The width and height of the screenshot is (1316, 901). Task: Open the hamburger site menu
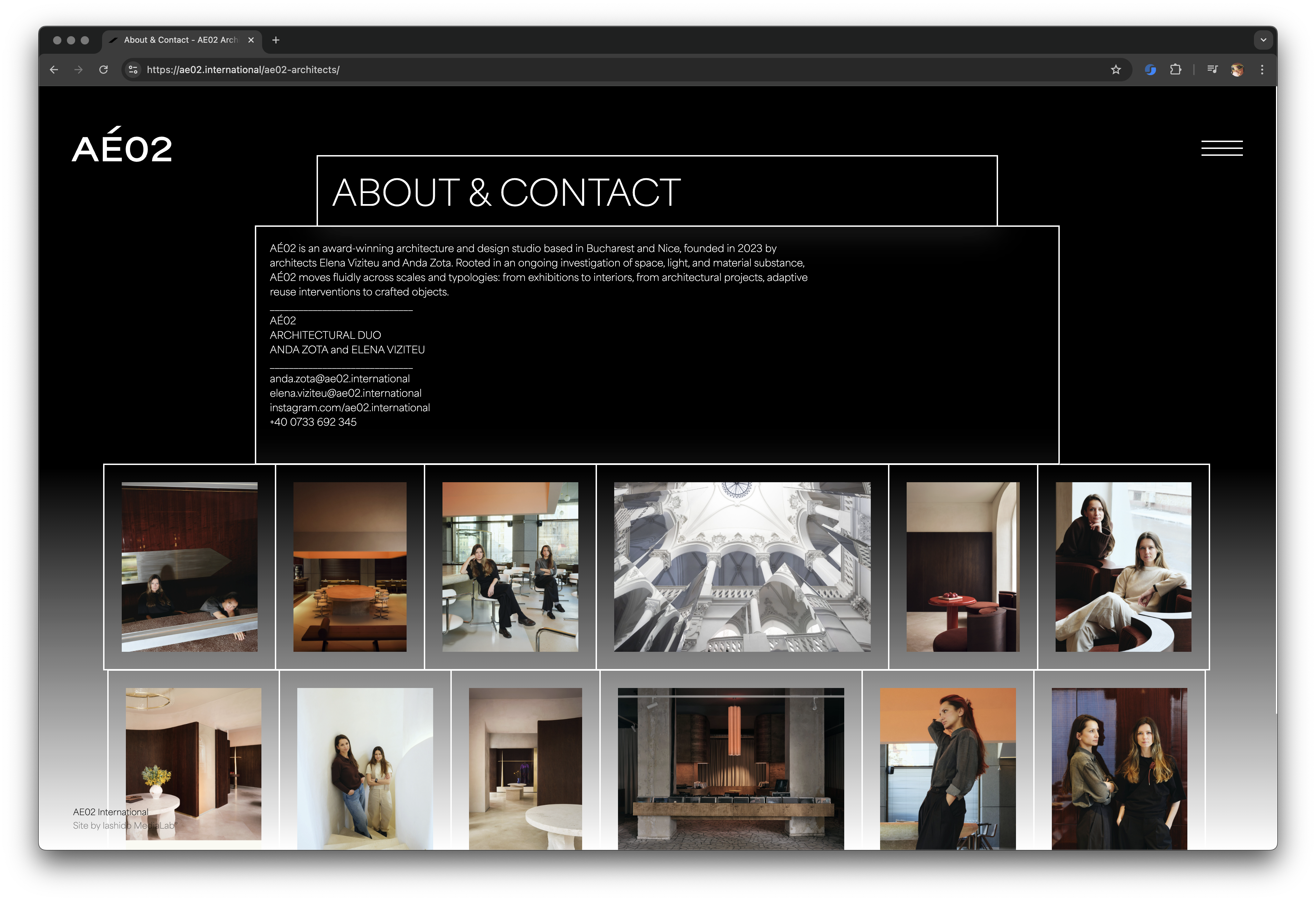[1222, 148]
